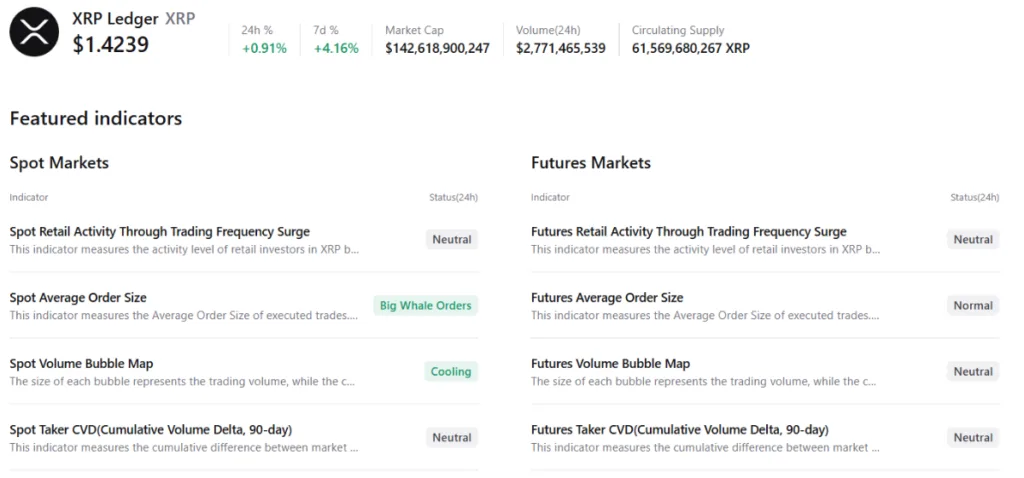This screenshot has height=478, width=1024.
Task: Click the Futures Volume Bubble Map description text
Action: click(704, 381)
